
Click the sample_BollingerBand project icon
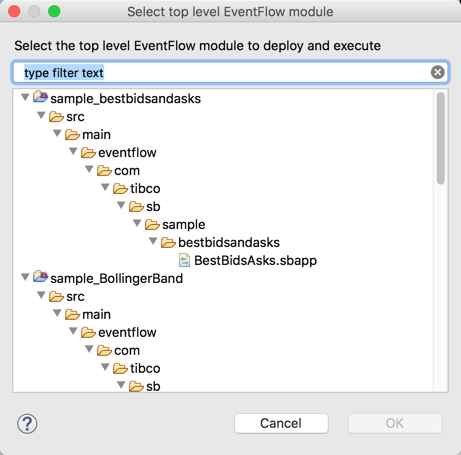click(40, 277)
